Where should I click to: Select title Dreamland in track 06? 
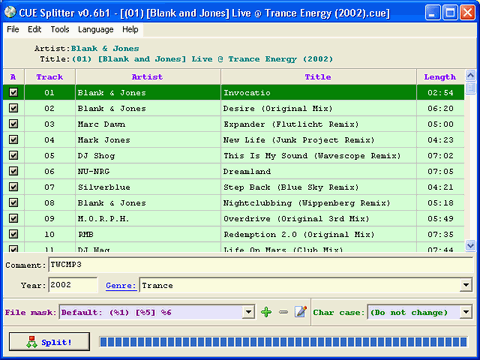click(x=247, y=171)
